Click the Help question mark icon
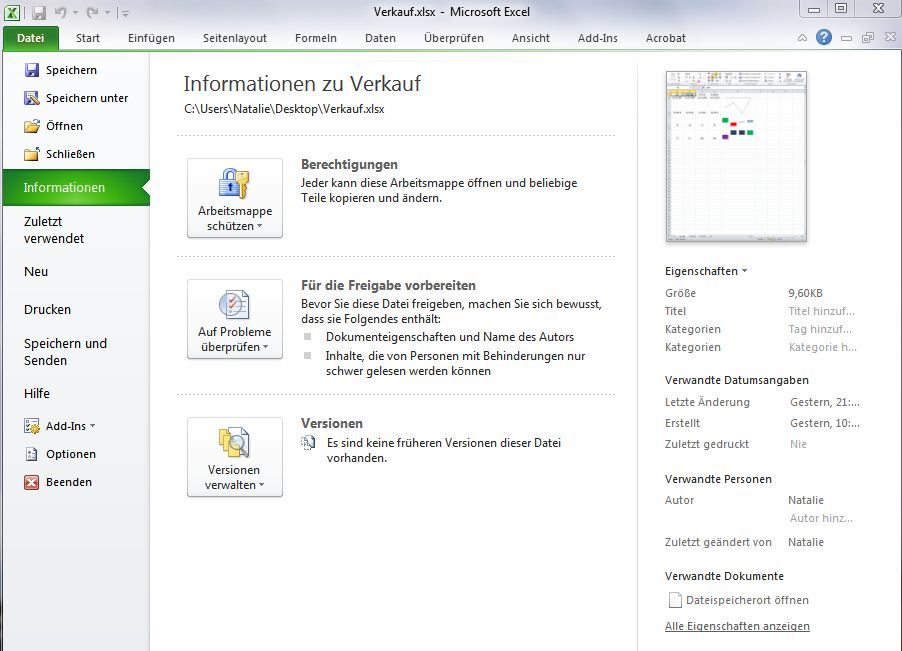Image resolution: width=902 pixels, height=651 pixels. point(824,38)
